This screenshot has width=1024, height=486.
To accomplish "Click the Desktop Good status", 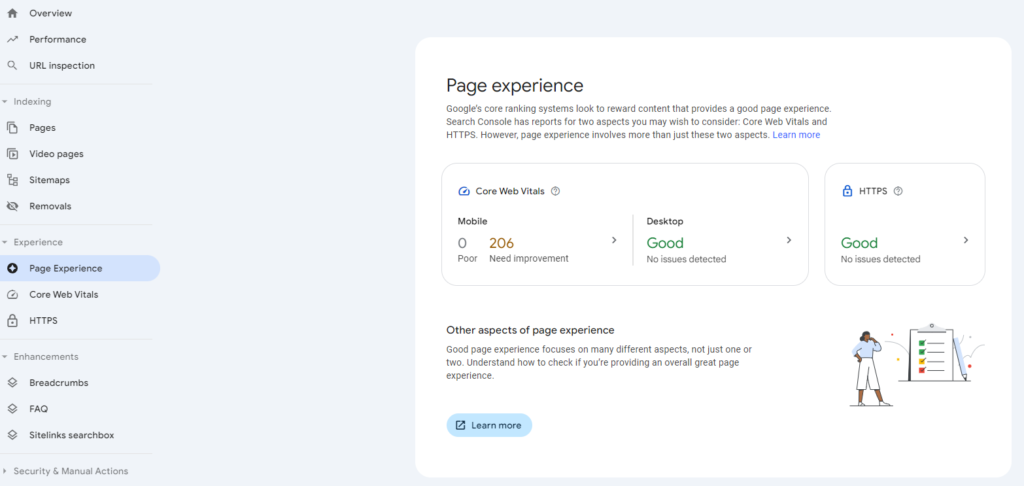I will pyautogui.click(x=665, y=243).
